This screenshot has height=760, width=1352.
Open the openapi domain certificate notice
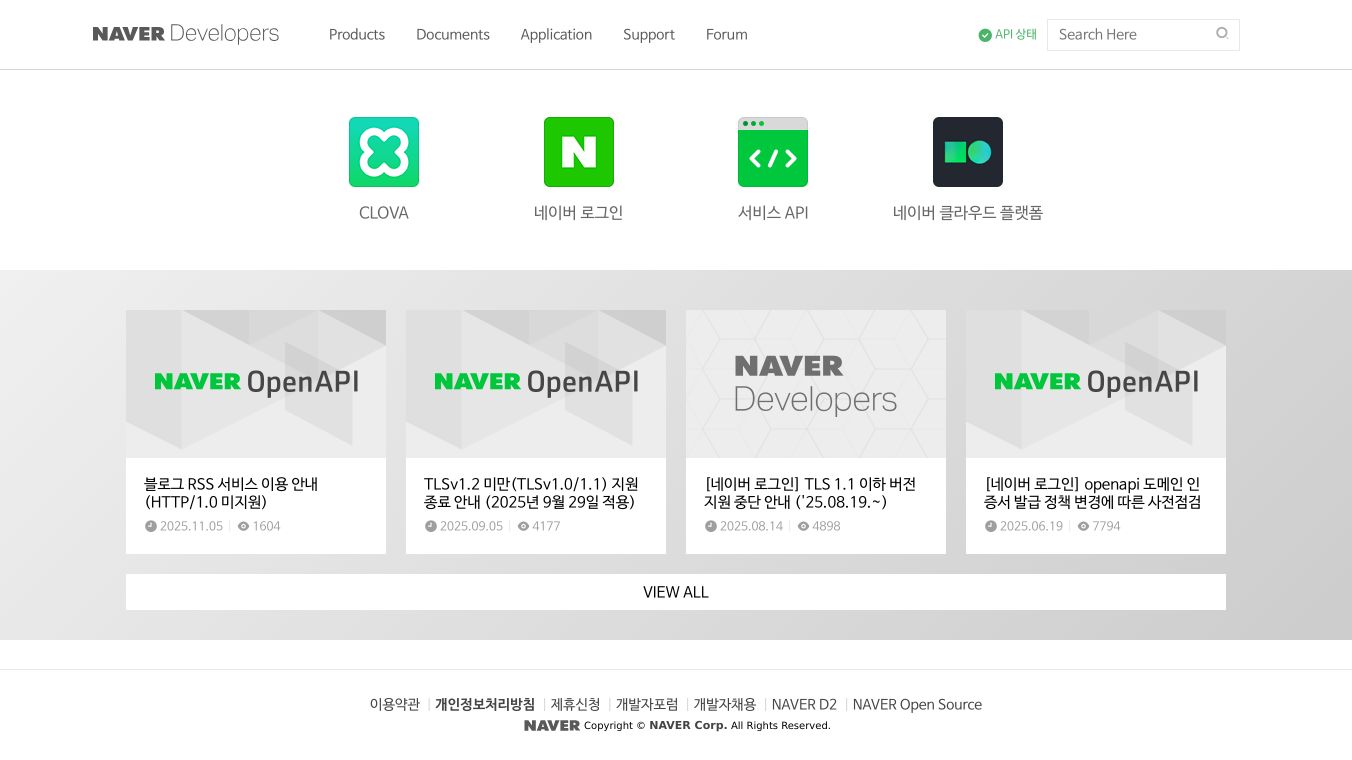click(1093, 492)
